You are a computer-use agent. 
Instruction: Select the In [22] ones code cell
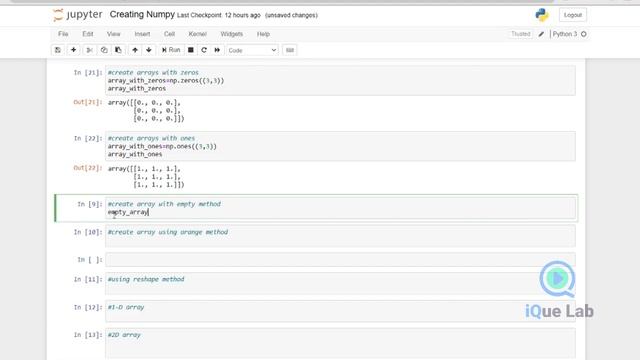click(340, 146)
